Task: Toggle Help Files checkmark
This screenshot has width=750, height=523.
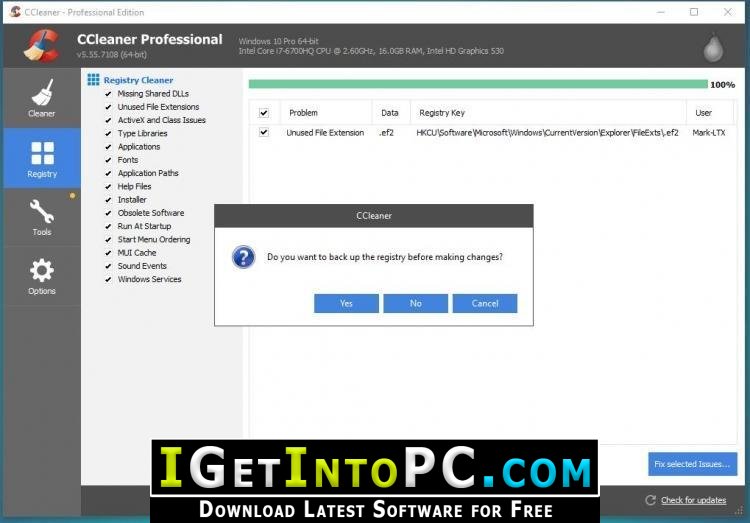Action: (x=108, y=187)
